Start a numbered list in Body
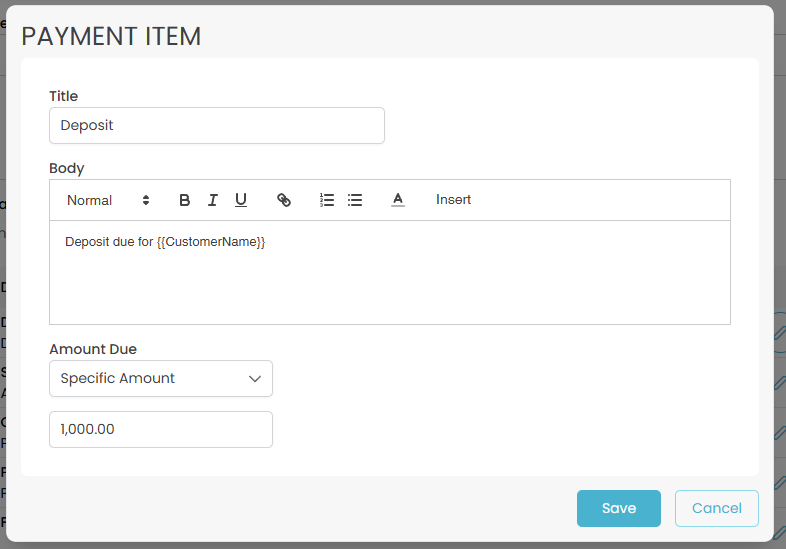The height and width of the screenshot is (549, 786). point(326,200)
